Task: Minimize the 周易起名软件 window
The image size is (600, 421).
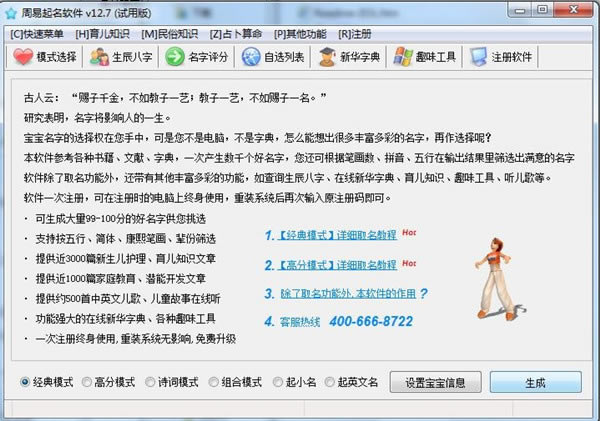Action: [x=519, y=10]
